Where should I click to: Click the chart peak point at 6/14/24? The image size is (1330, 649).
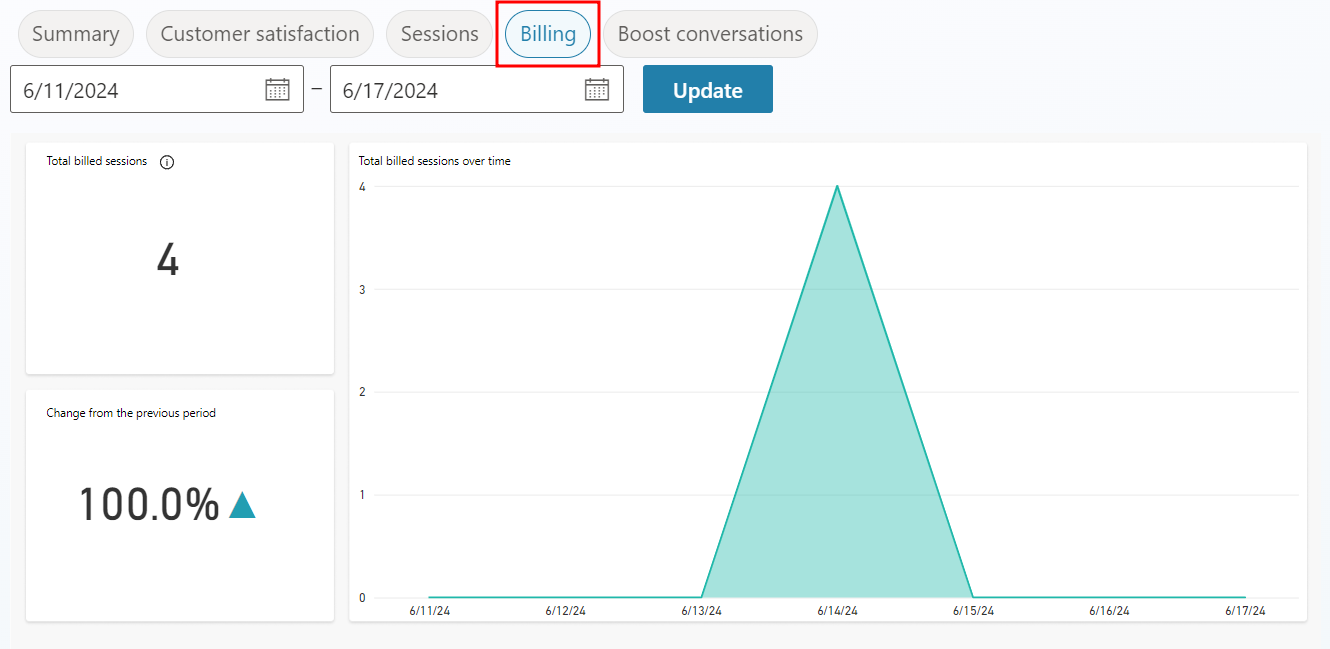(x=837, y=186)
